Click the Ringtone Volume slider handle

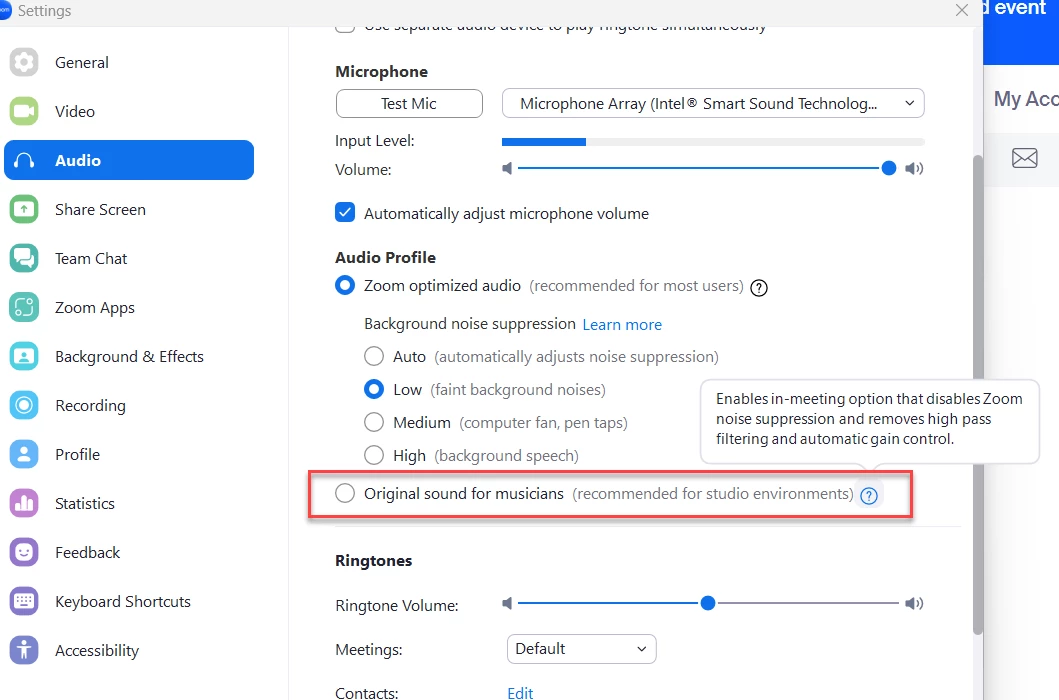(x=708, y=603)
